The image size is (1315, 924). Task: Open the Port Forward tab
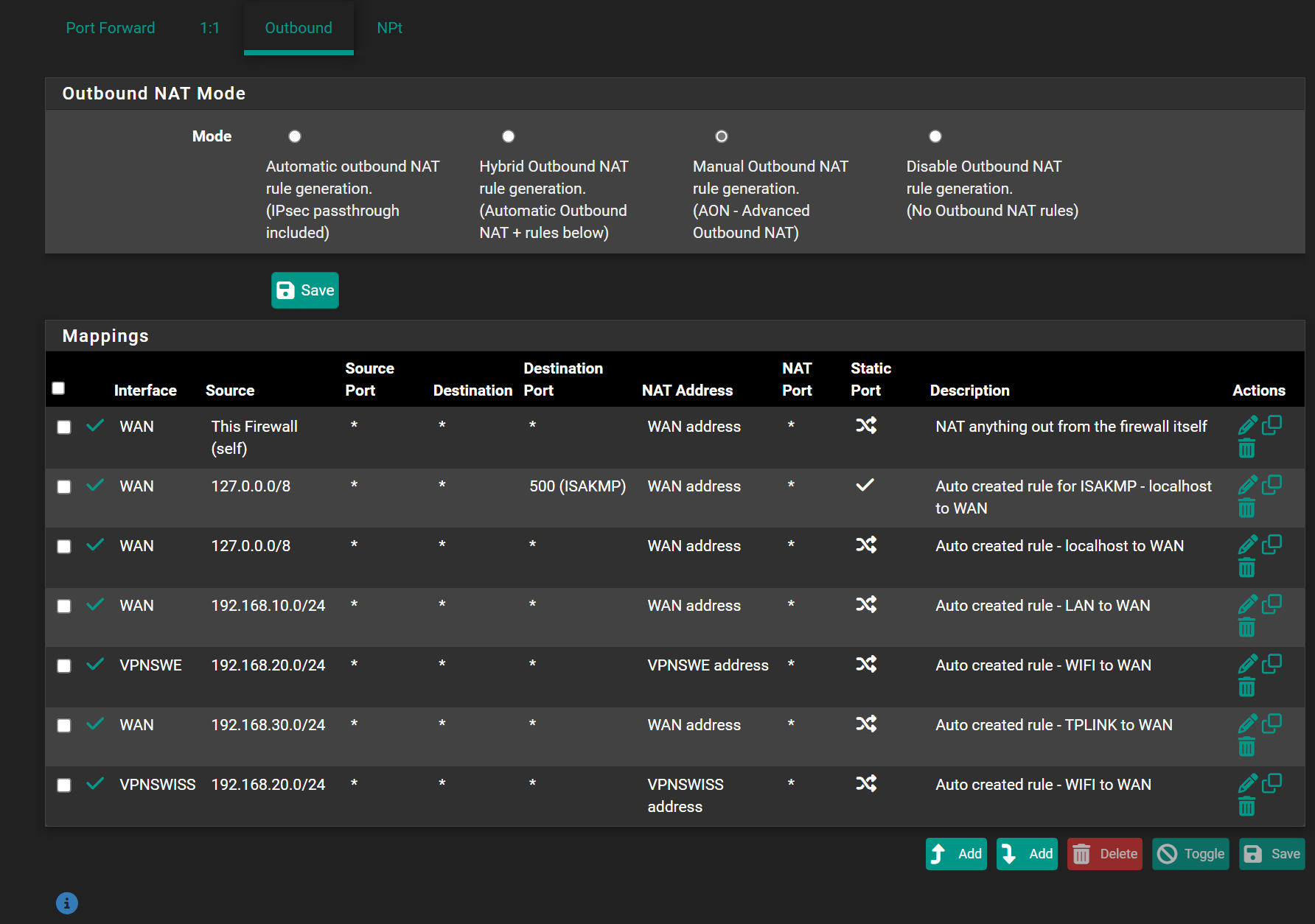(x=111, y=28)
